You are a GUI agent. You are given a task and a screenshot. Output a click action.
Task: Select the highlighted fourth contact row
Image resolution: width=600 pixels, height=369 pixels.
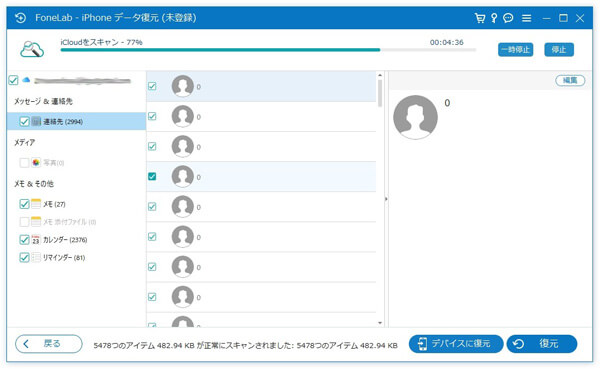coord(261,176)
